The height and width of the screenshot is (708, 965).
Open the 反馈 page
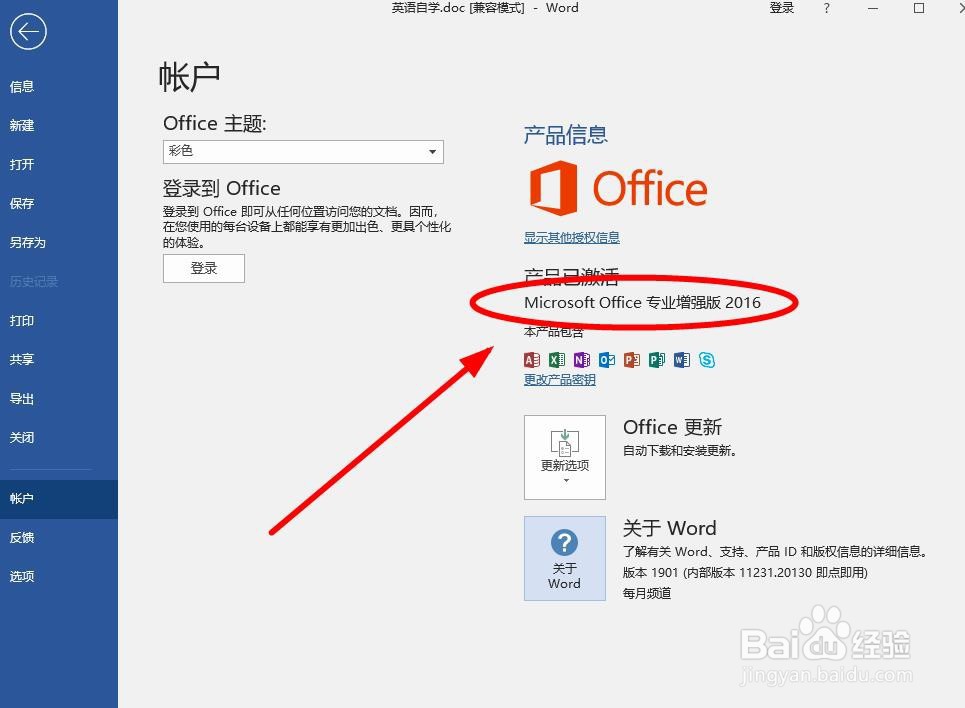tap(22, 537)
